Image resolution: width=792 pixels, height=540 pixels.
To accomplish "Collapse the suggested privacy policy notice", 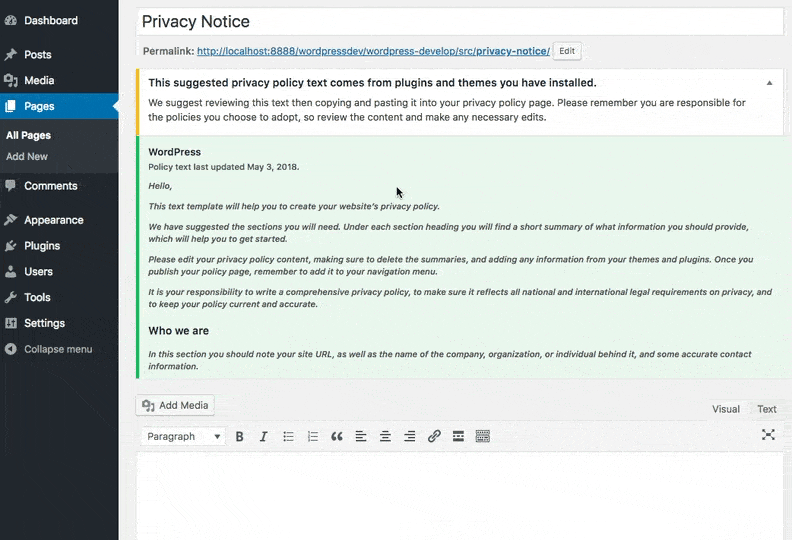I will point(769,83).
